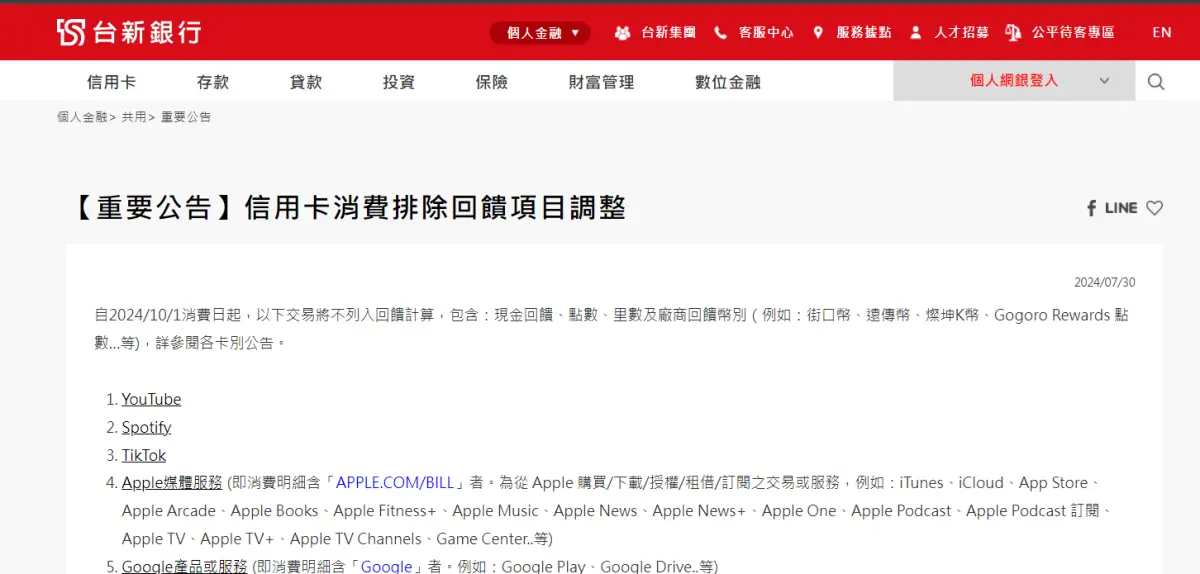The height and width of the screenshot is (574, 1200).
Task: Click the Apple媒體服務 list item
Action: 172,483
